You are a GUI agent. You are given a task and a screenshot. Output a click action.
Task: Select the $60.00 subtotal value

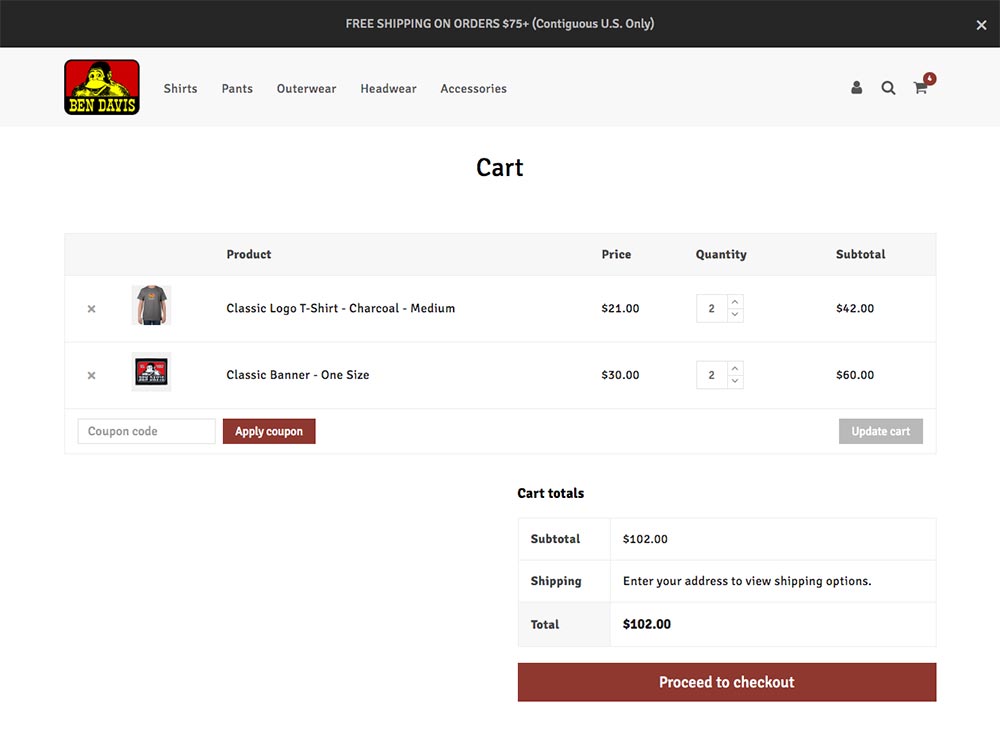[855, 375]
